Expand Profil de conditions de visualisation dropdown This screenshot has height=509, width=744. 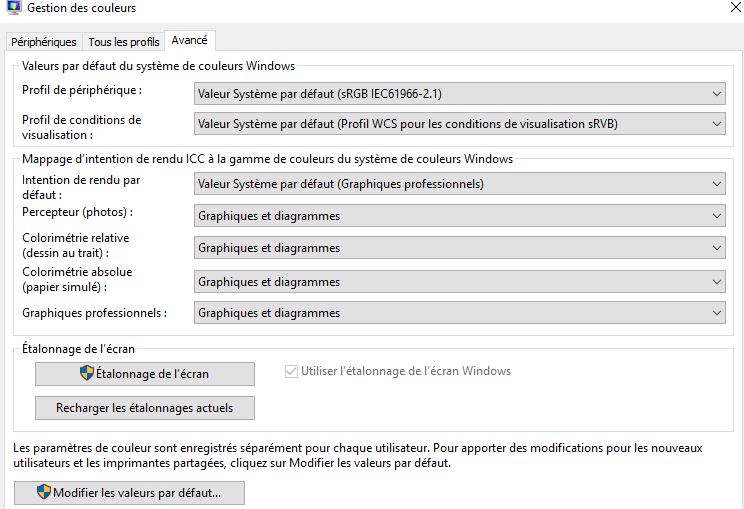pyautogui.click(x=459, y=124)
